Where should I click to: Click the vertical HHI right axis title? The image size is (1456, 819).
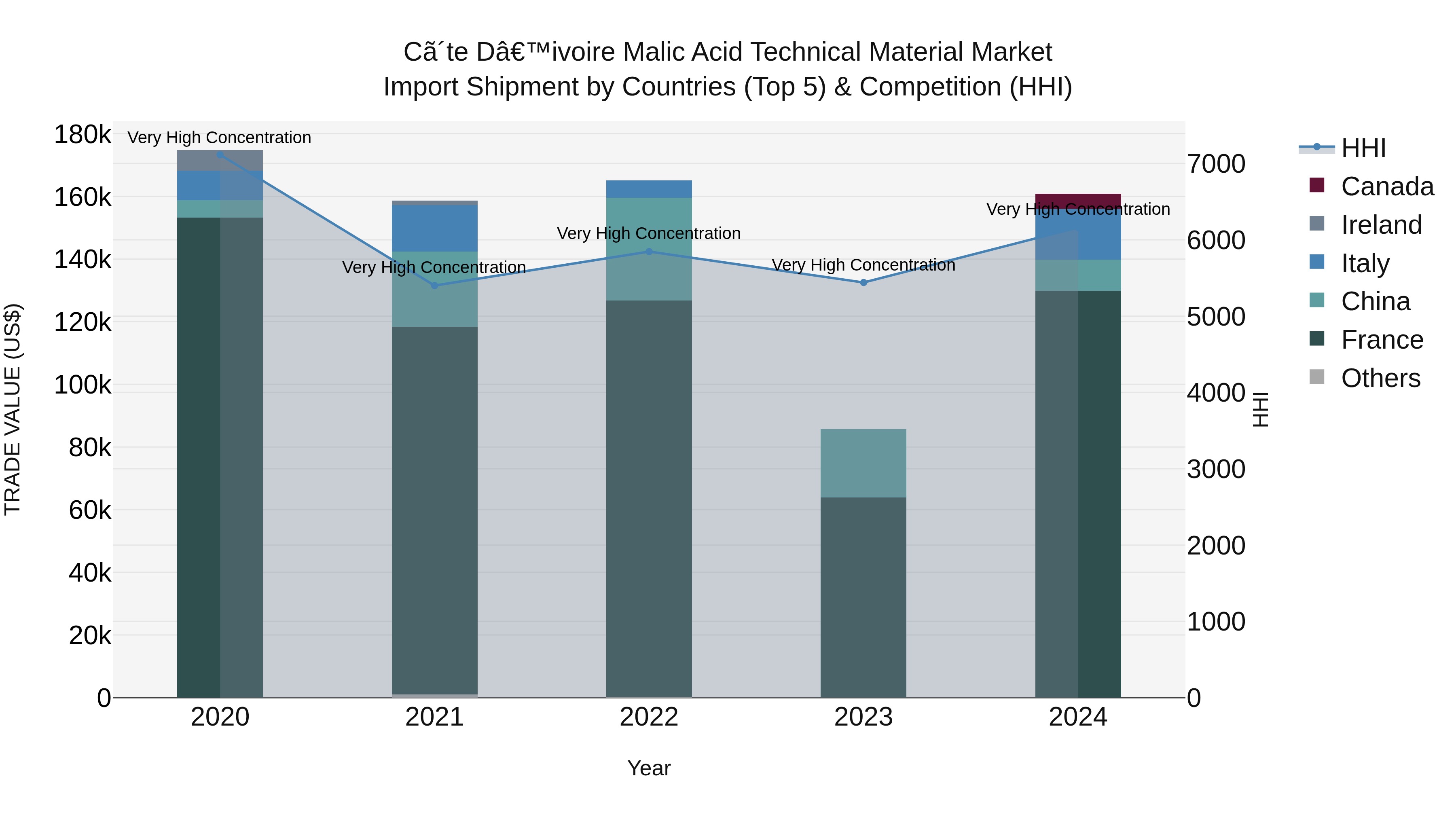(1261, 409)
